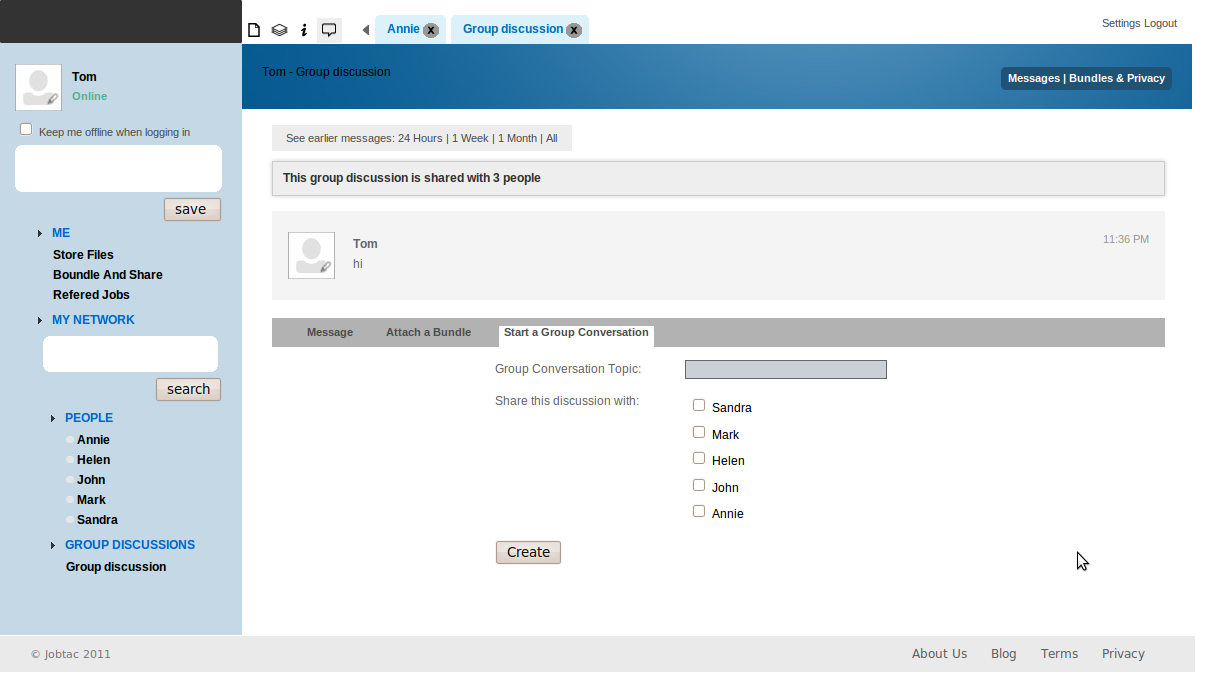Screen dimensions: 1206x680
Task: Click Tom's avatar in the message
Action: [x=311, y=255]
